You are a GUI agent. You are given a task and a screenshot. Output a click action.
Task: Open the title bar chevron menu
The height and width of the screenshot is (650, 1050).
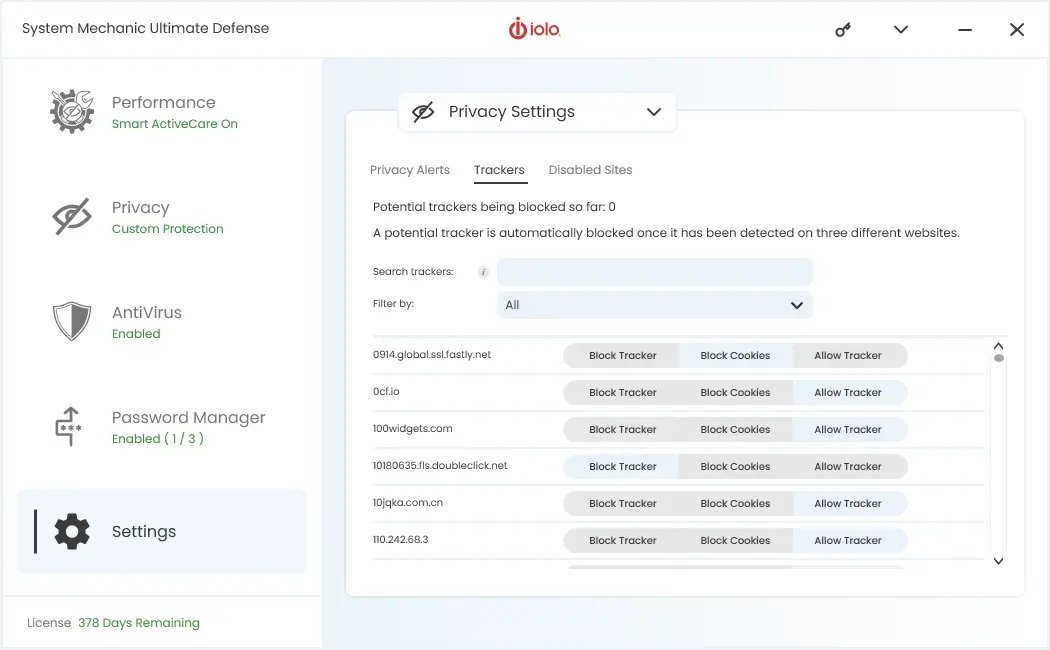[x=901, y=30]
